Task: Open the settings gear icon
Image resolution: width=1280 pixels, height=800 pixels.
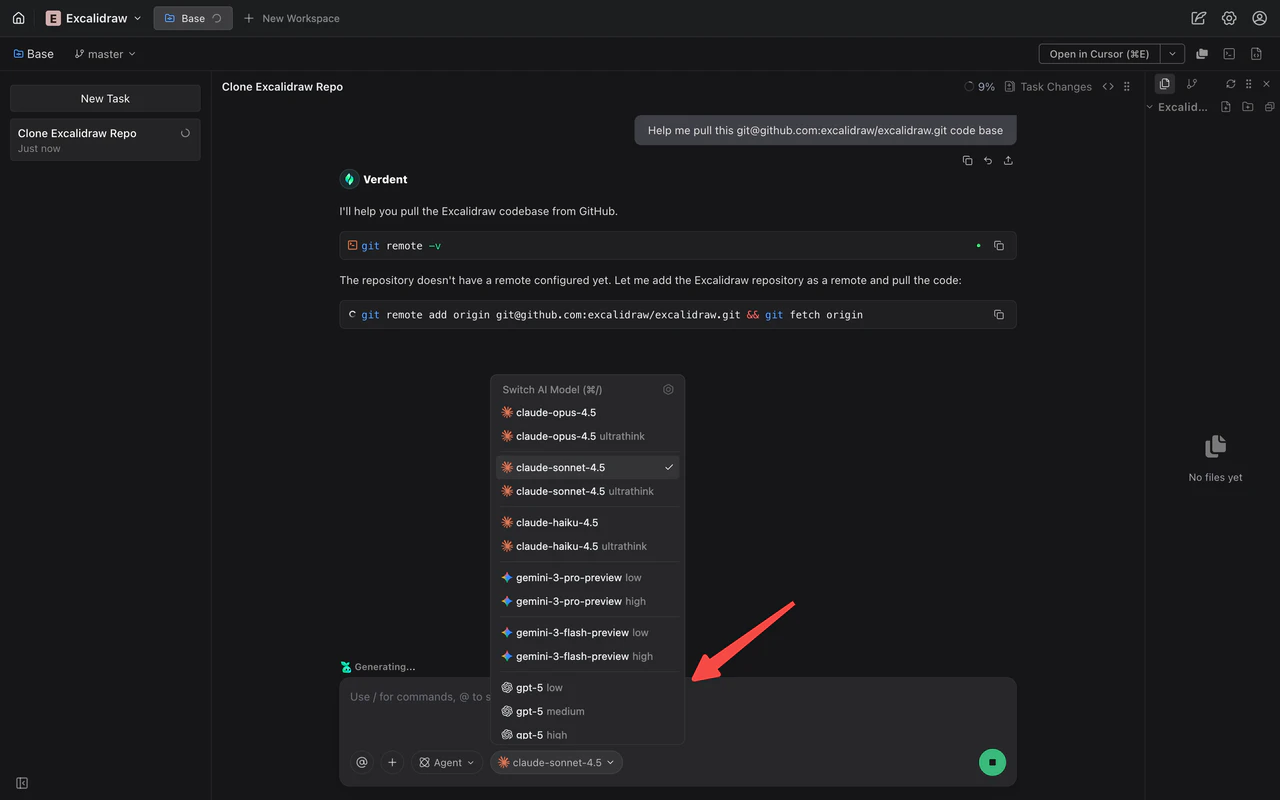Action: coord(1229,18)
